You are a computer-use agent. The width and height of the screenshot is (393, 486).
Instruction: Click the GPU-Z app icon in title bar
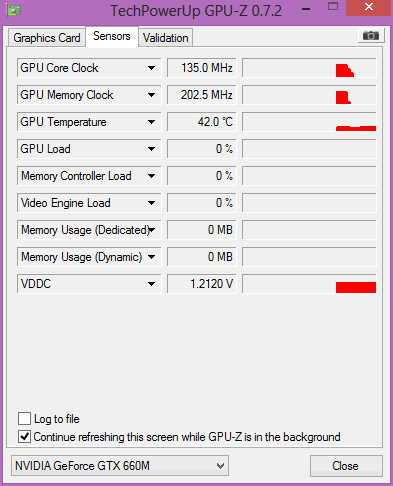pos(14,10)
